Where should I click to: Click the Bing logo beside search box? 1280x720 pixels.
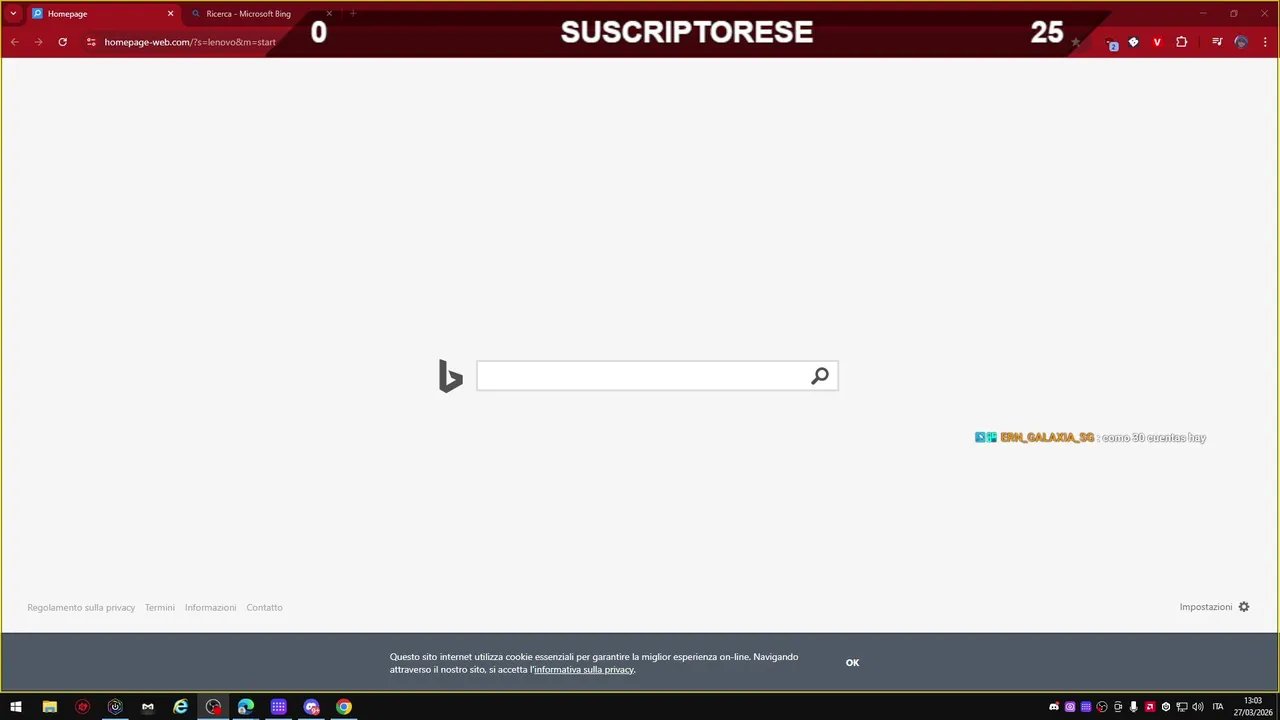450,376
